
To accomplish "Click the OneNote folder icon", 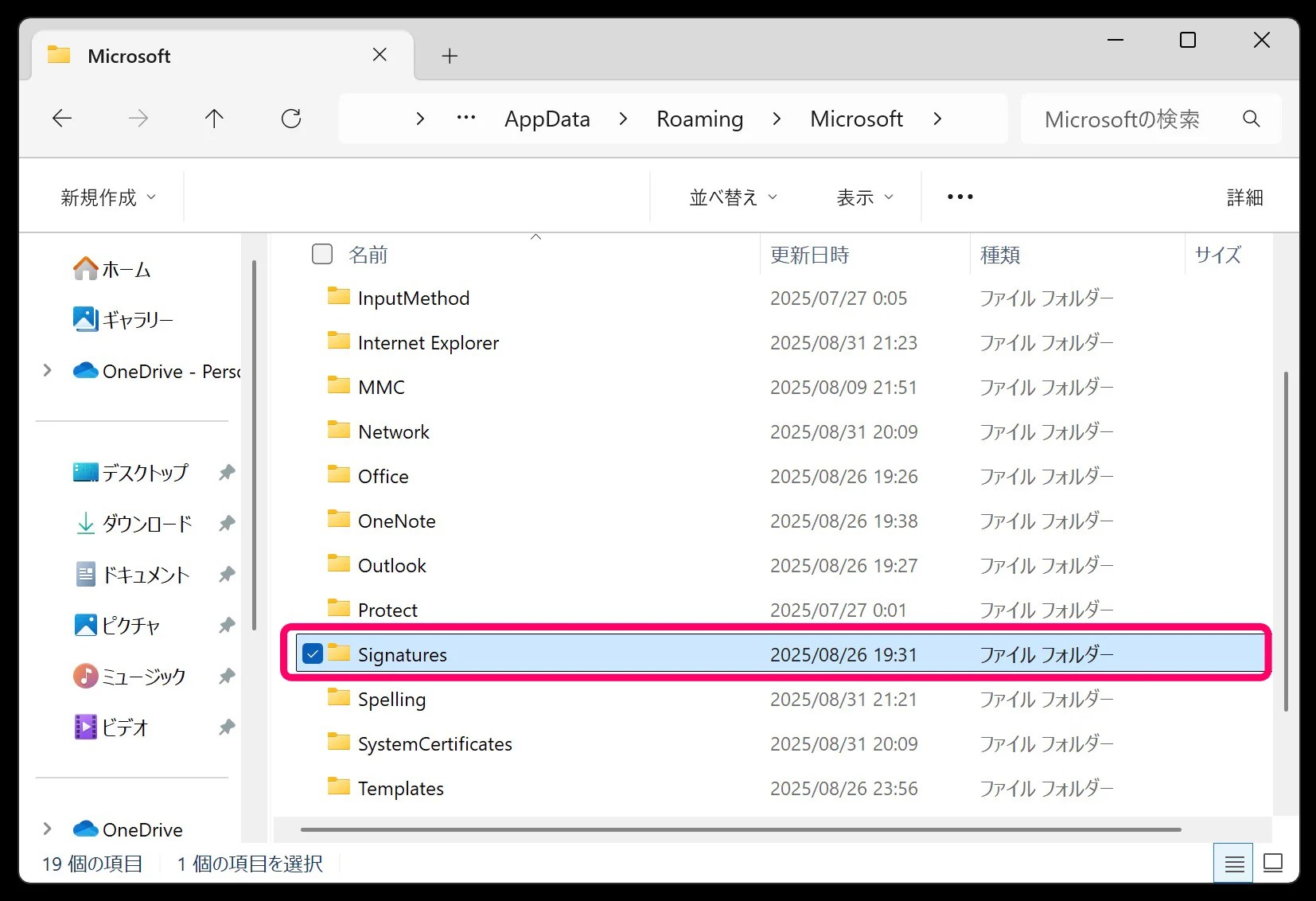I will point(339,520).
